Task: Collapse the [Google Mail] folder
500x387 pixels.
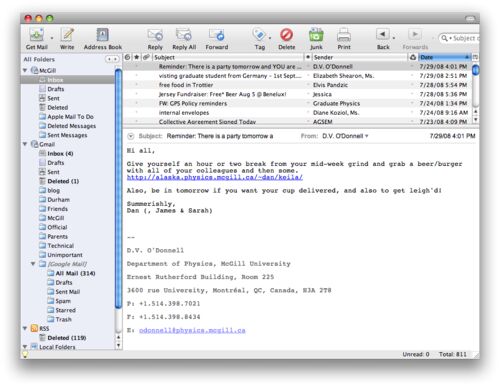Action: pos(33,264)
